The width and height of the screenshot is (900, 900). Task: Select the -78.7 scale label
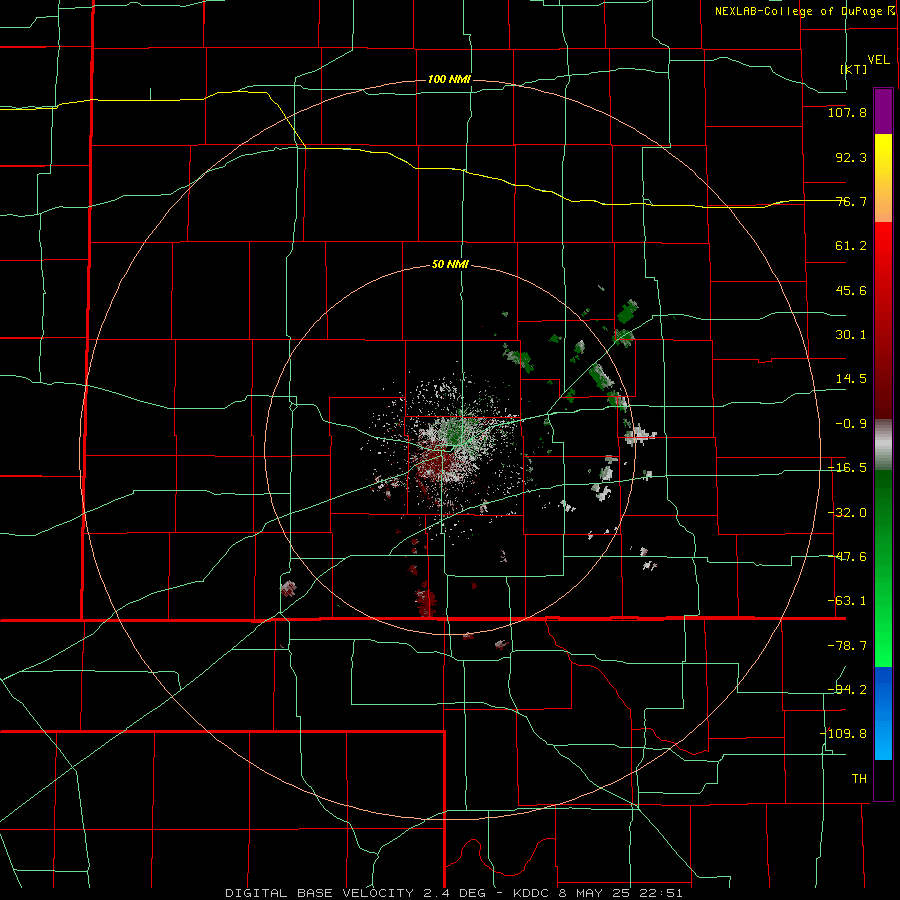[847, 646]
